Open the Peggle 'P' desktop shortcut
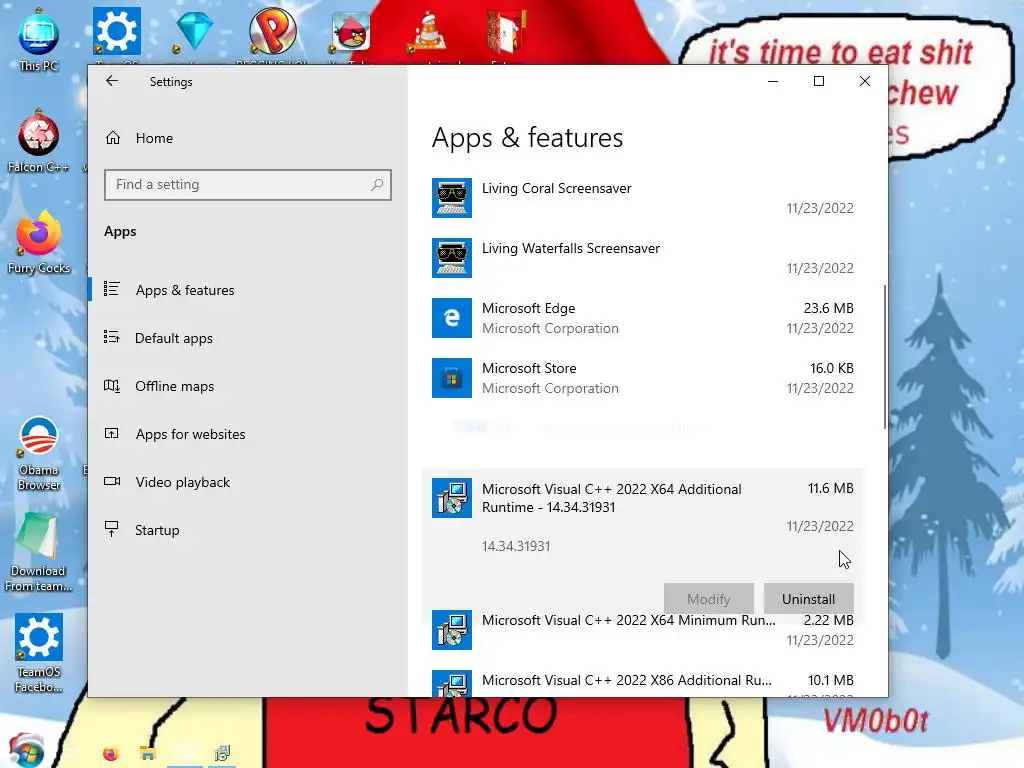The height and width of the screenshot is (768, 1024). 272,33
